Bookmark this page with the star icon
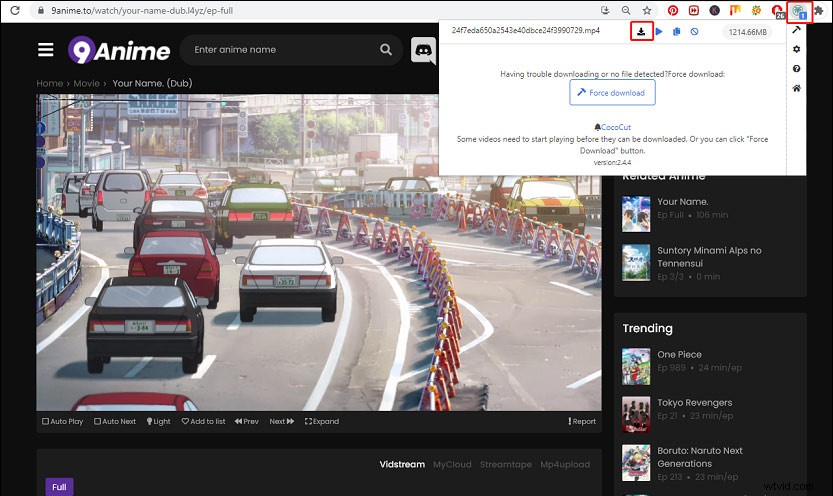This screenshot has height=496, width=833. pos(646,10)
